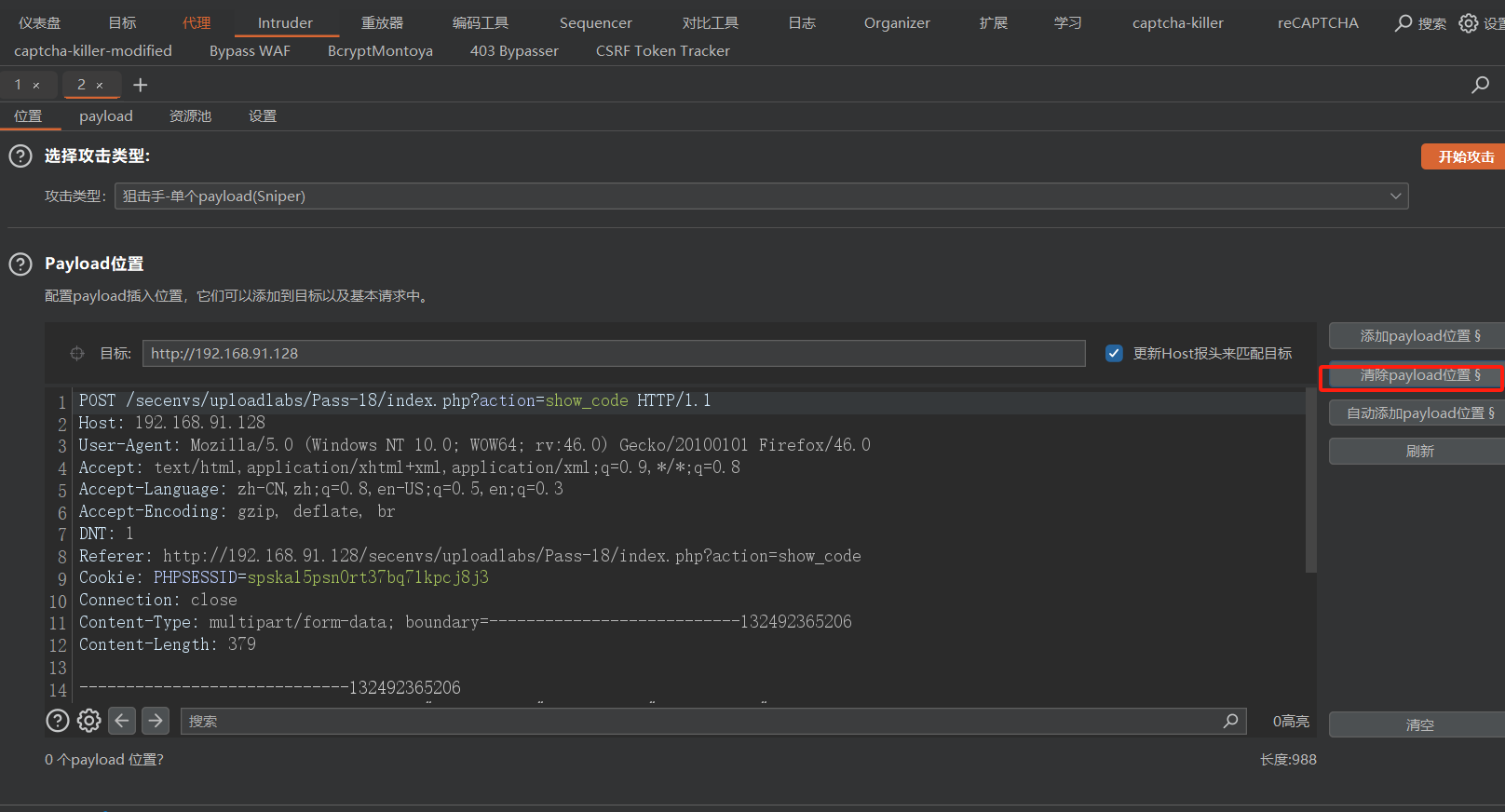Open the 目标 tab
Screen dimensions: 1505x812
pyautogui.click(x=122, y=22)
